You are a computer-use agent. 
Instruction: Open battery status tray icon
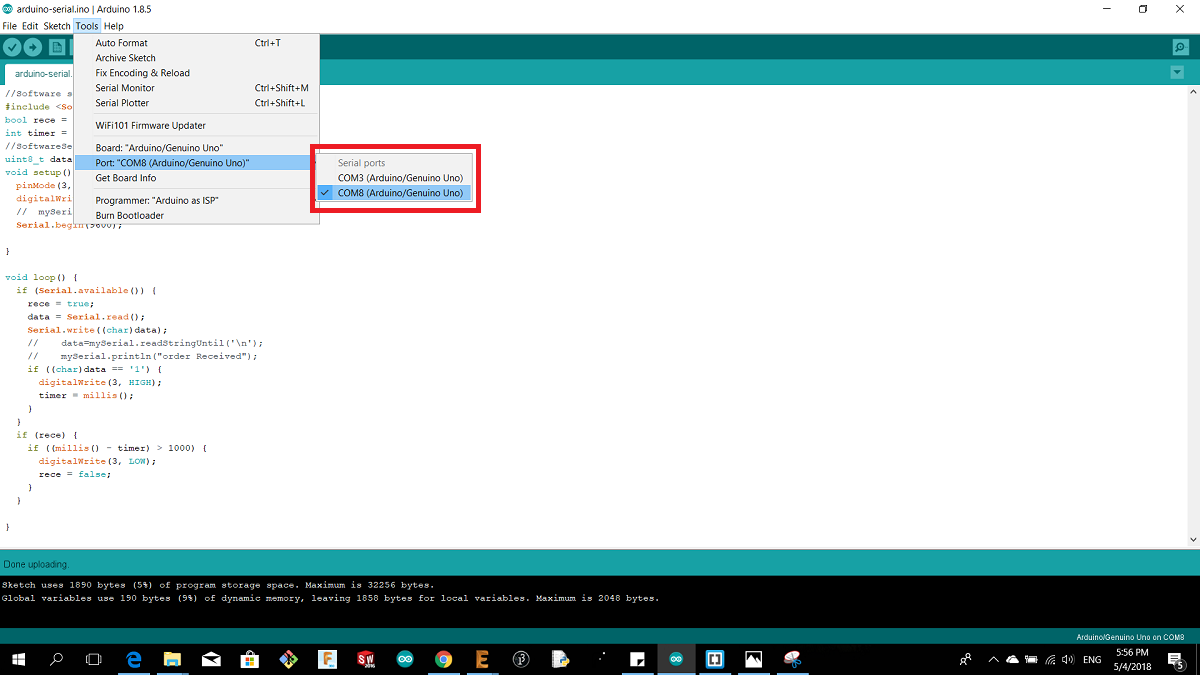pos(1031,660)
